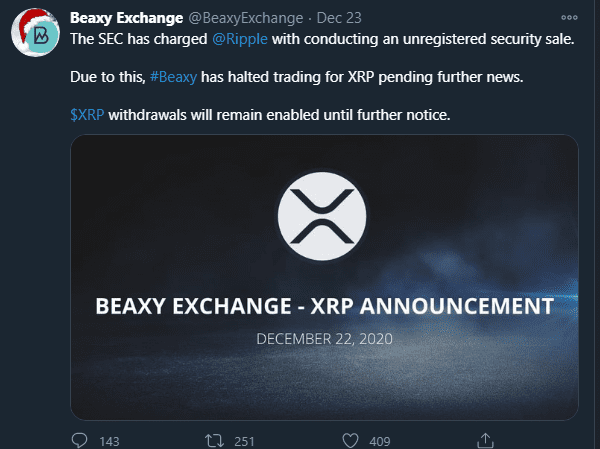
Task: Retweet using the retweet arrows icon
Action: point(213,440)
